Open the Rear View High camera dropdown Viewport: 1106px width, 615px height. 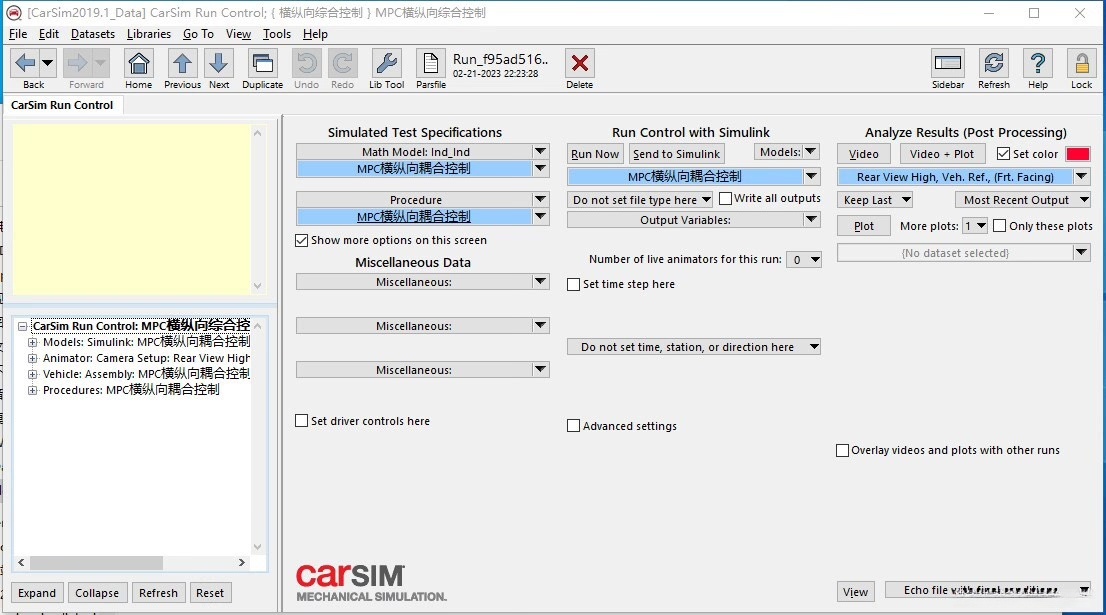tap(1082, 177)
